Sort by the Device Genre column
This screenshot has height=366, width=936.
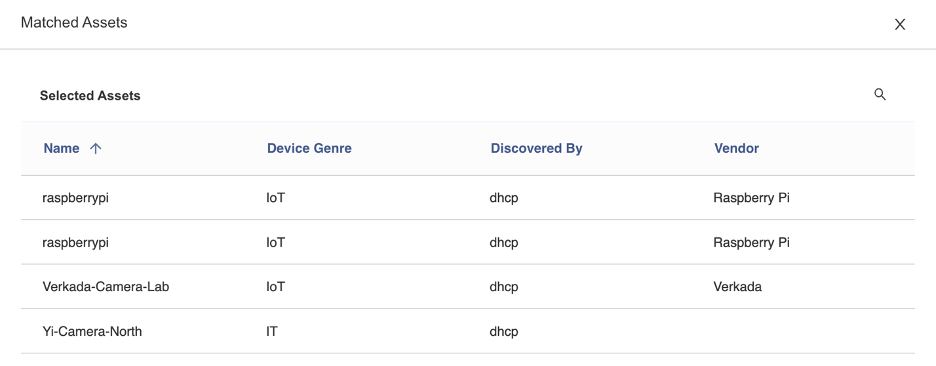309,149
